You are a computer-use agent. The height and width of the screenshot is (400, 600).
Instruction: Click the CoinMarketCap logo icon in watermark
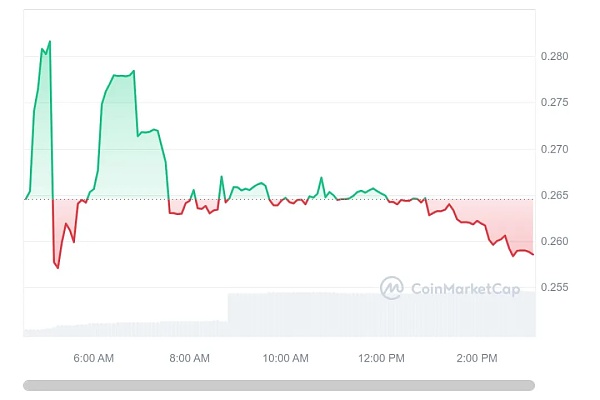pos(391,288)
